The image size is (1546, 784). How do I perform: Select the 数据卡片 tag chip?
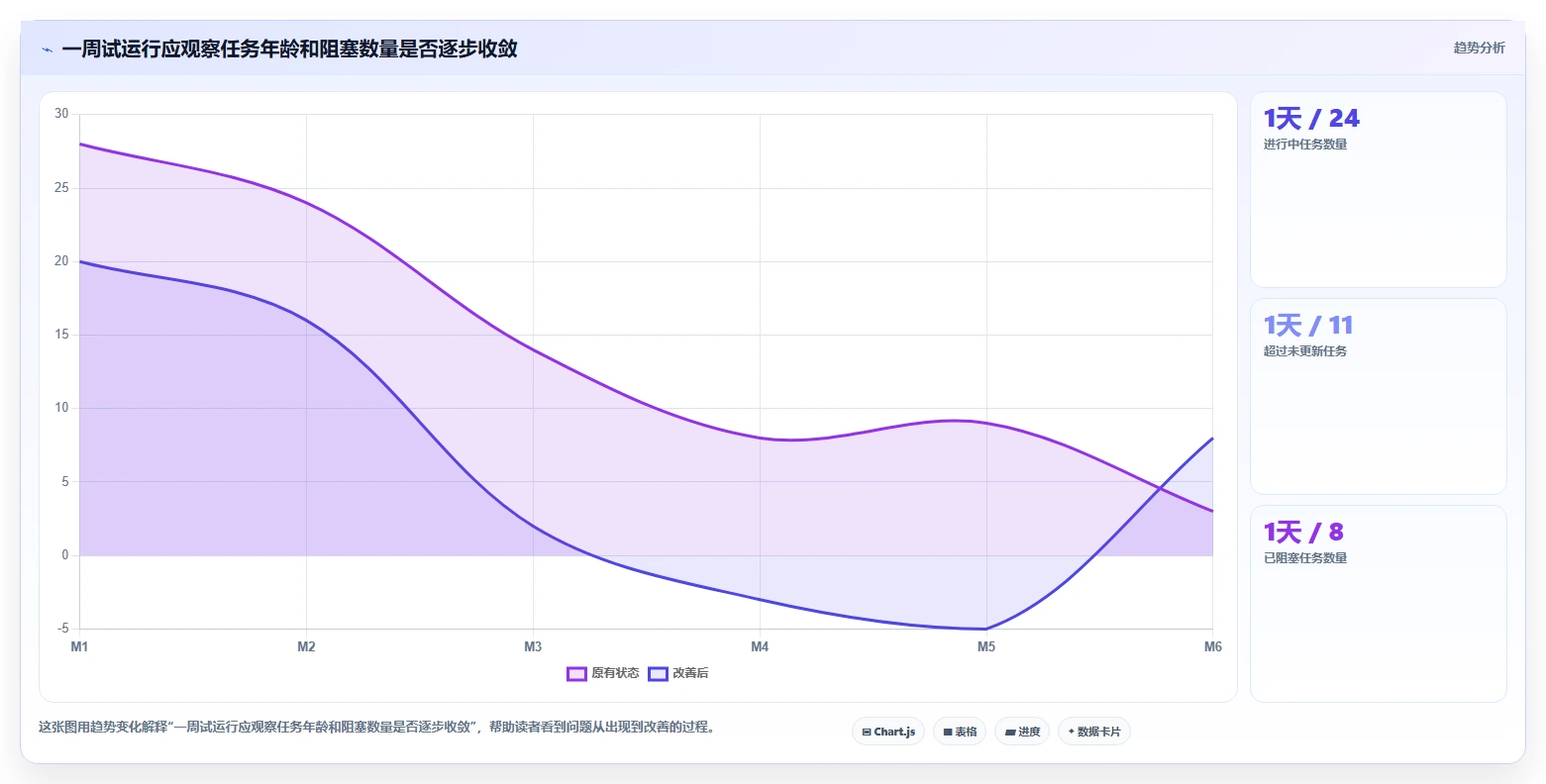1094,732
